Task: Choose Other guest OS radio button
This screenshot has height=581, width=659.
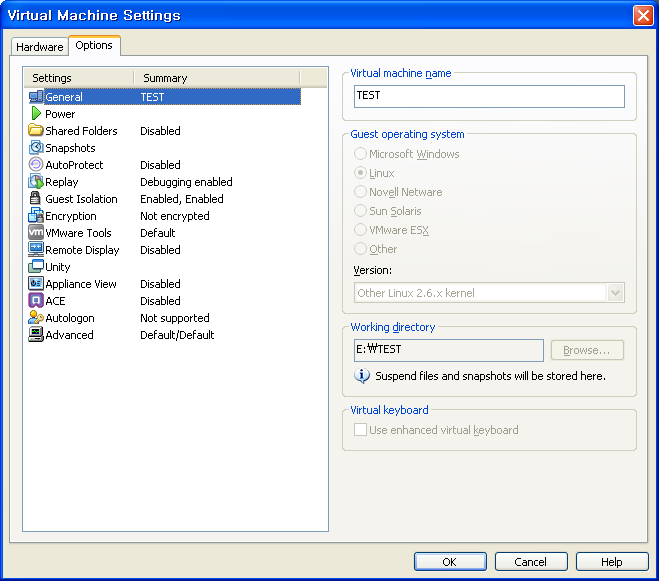Action: tap(360, 248)
